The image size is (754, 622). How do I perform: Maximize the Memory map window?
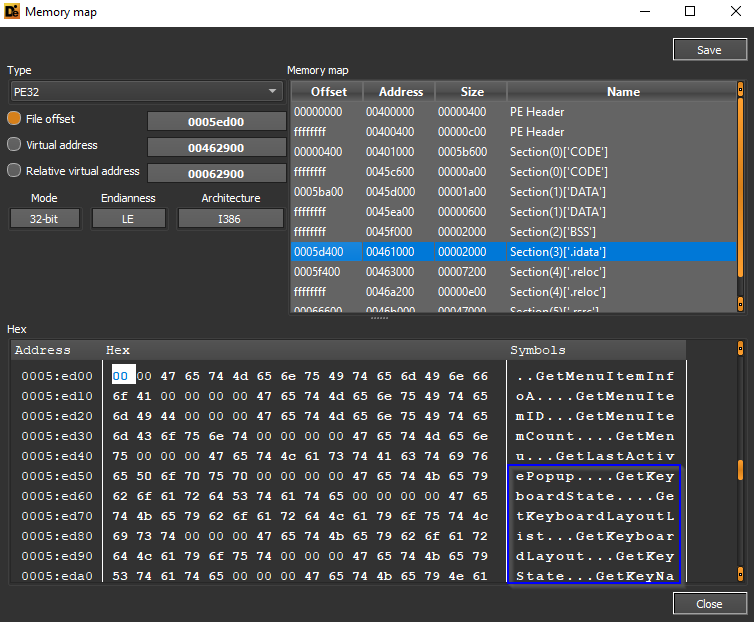point(690,12)
